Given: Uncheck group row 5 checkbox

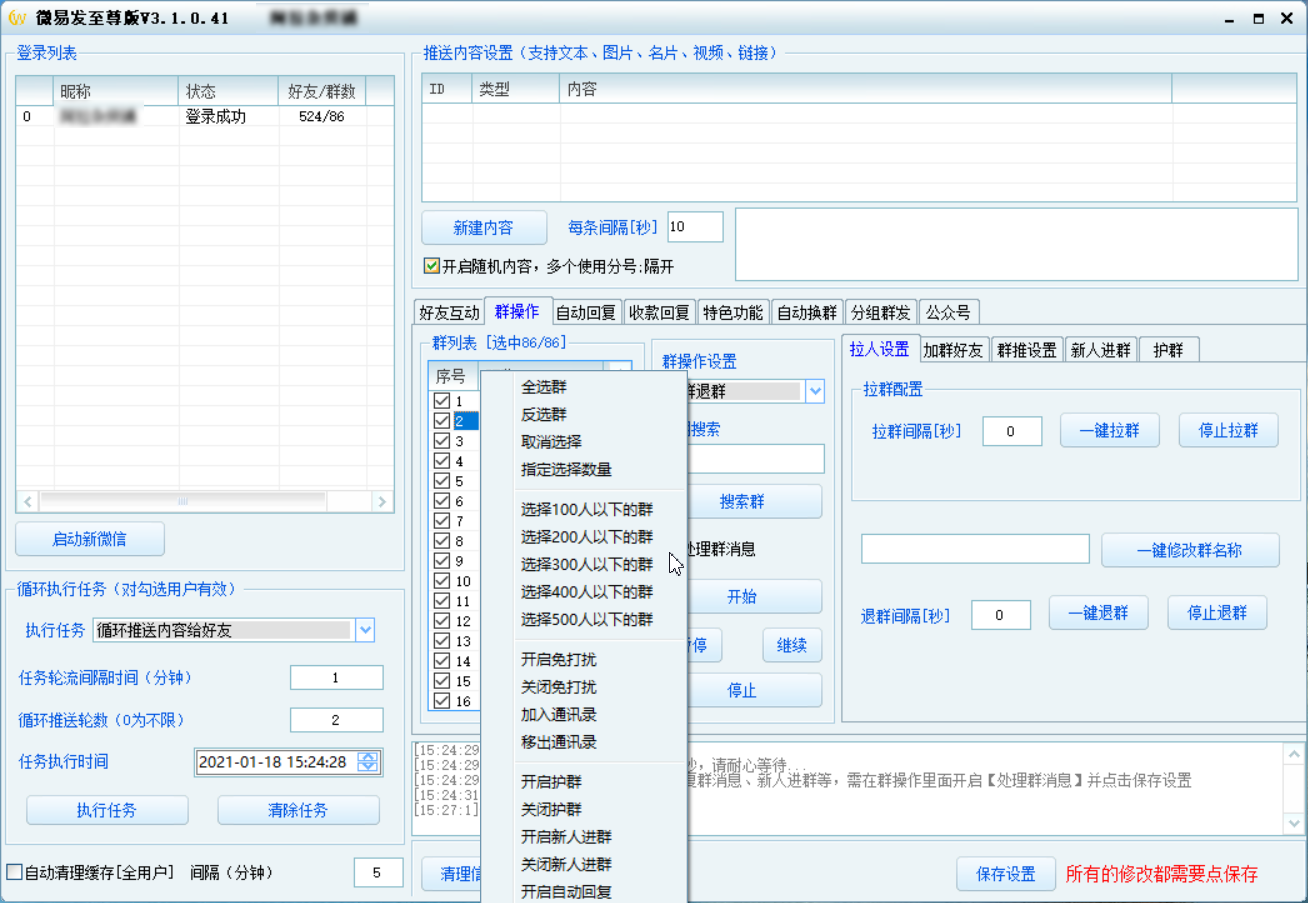Looking at the screenshot, I should 442,481.
